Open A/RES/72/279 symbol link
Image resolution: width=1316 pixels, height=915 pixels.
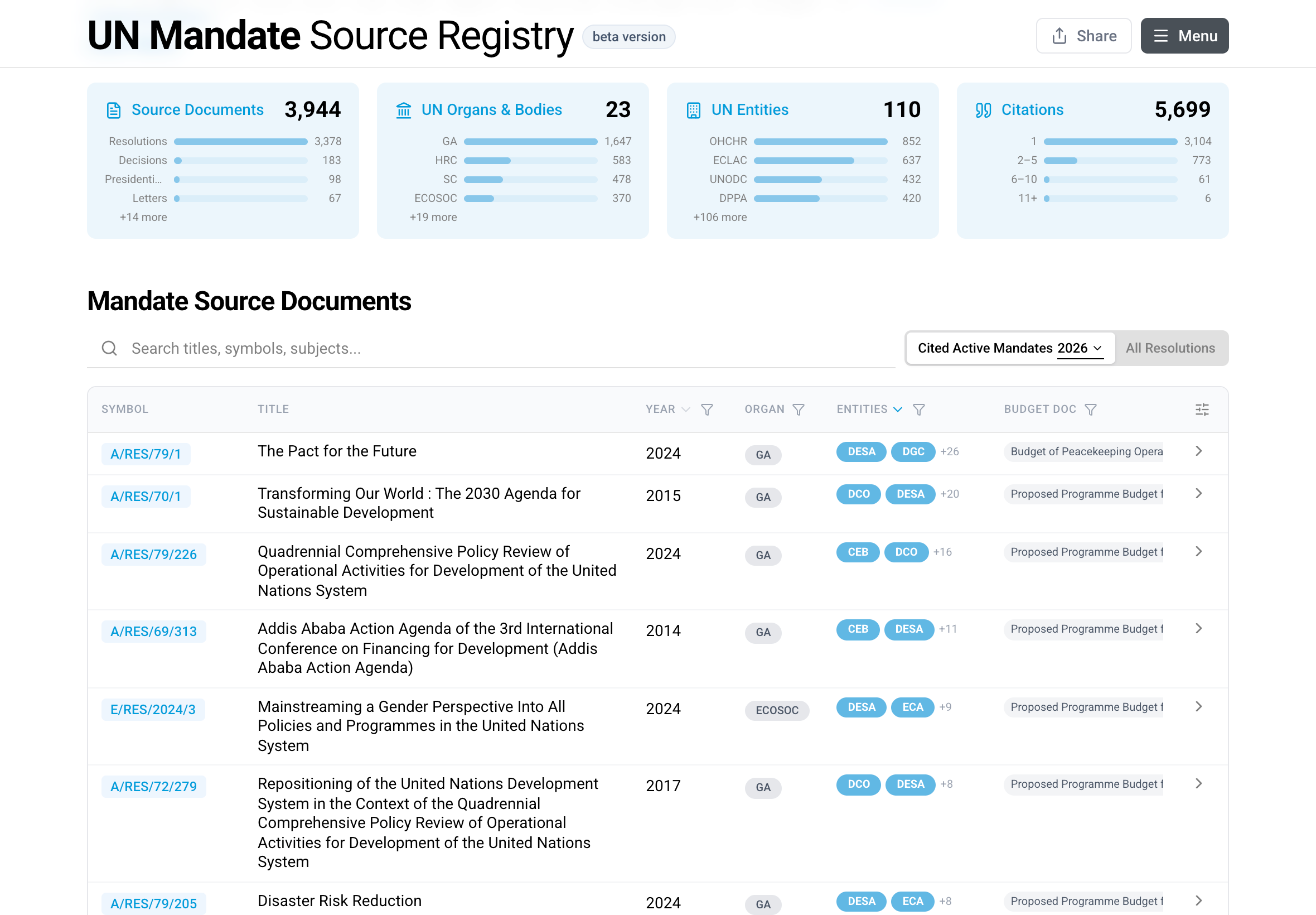(x=153, y=787)
